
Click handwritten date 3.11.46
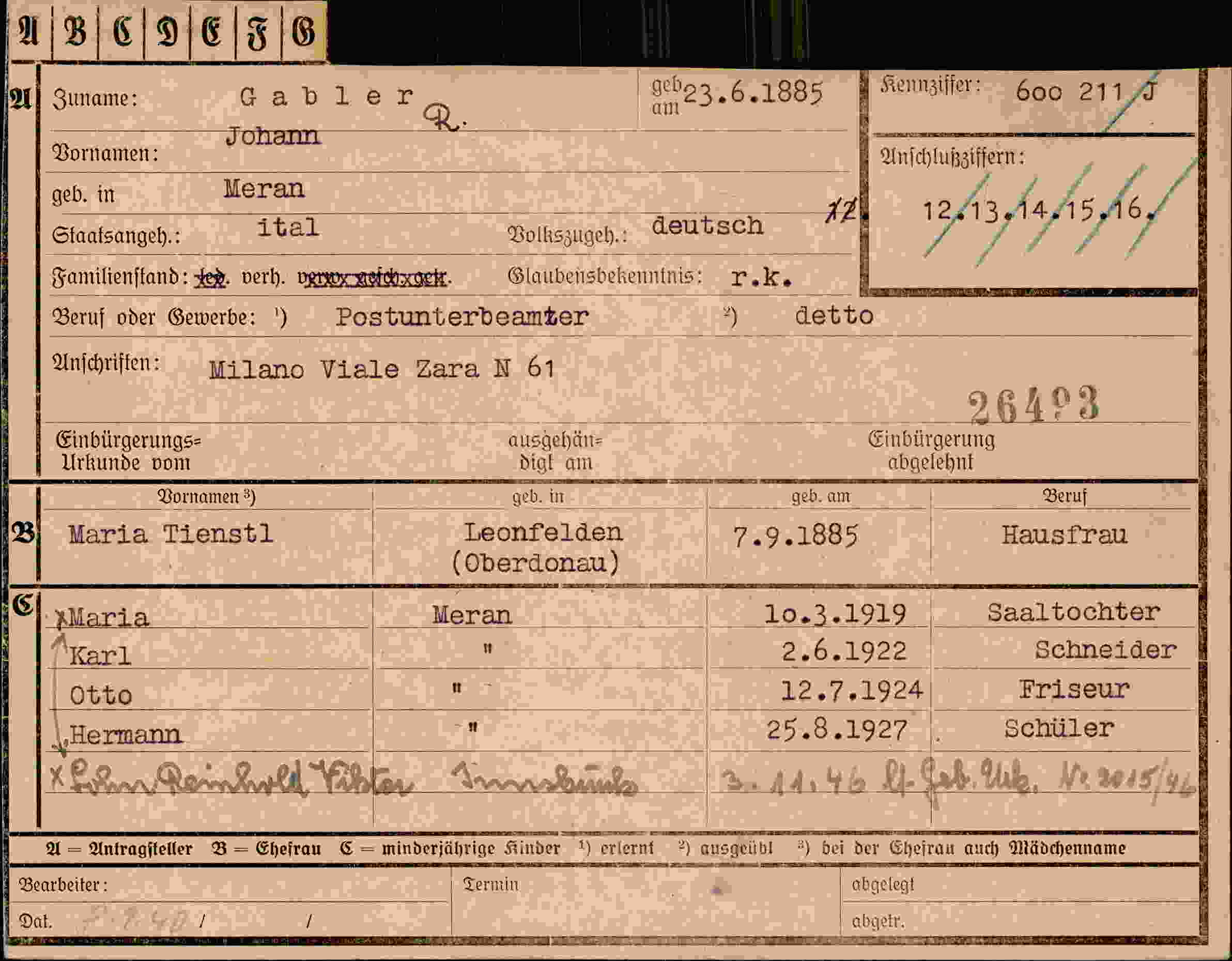point(793,782)
